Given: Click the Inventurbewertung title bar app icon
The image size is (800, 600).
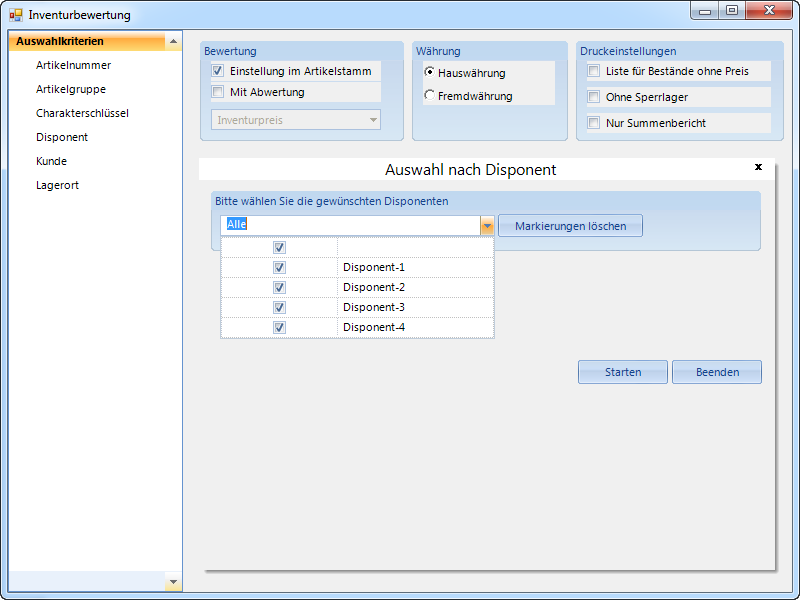Looking at the screenshot, I should pyautogui.click(x=16, y=15).
